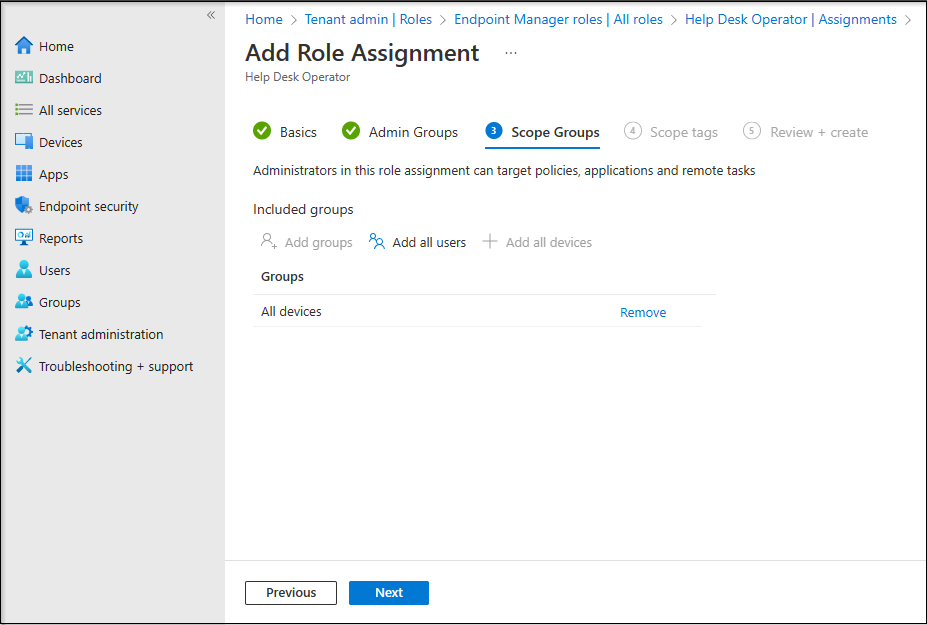Click the Groups people icon

coord(24,302)
